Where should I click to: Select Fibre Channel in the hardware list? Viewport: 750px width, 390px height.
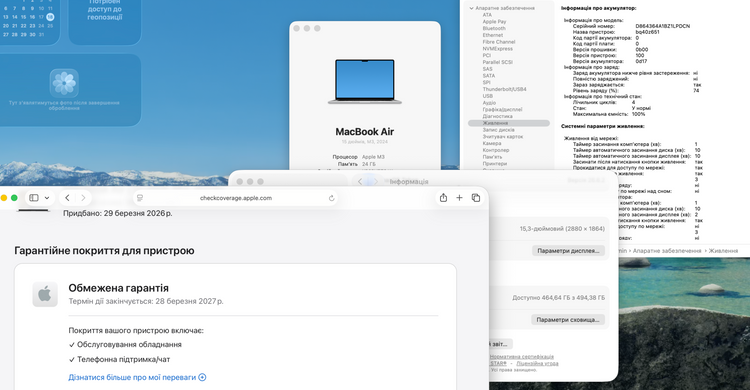coord(499,42)
